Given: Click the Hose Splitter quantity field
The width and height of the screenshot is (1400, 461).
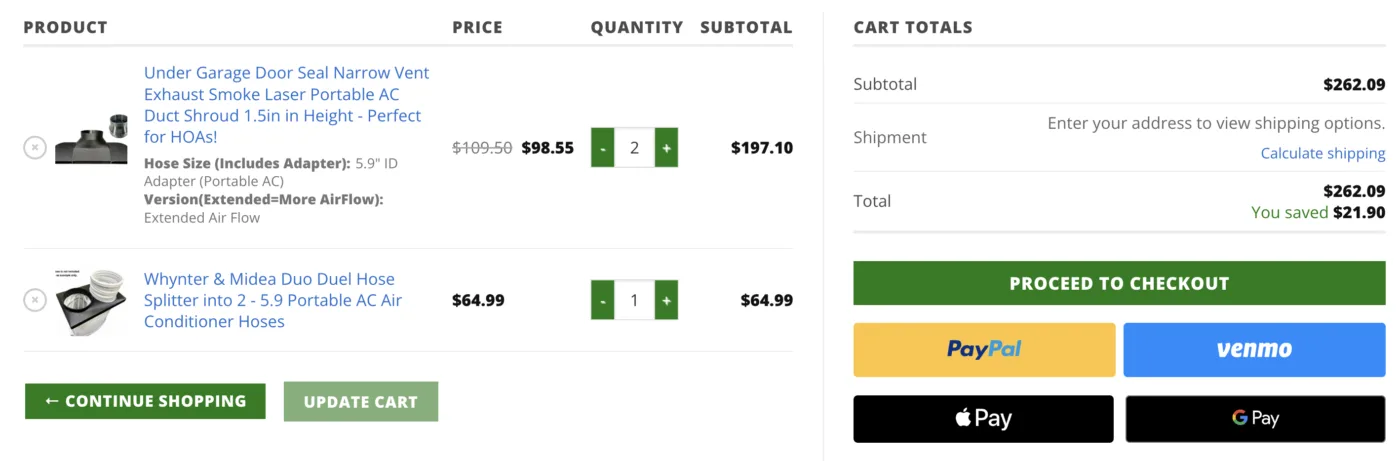Looking at the screenshot, I should (634, 300).
